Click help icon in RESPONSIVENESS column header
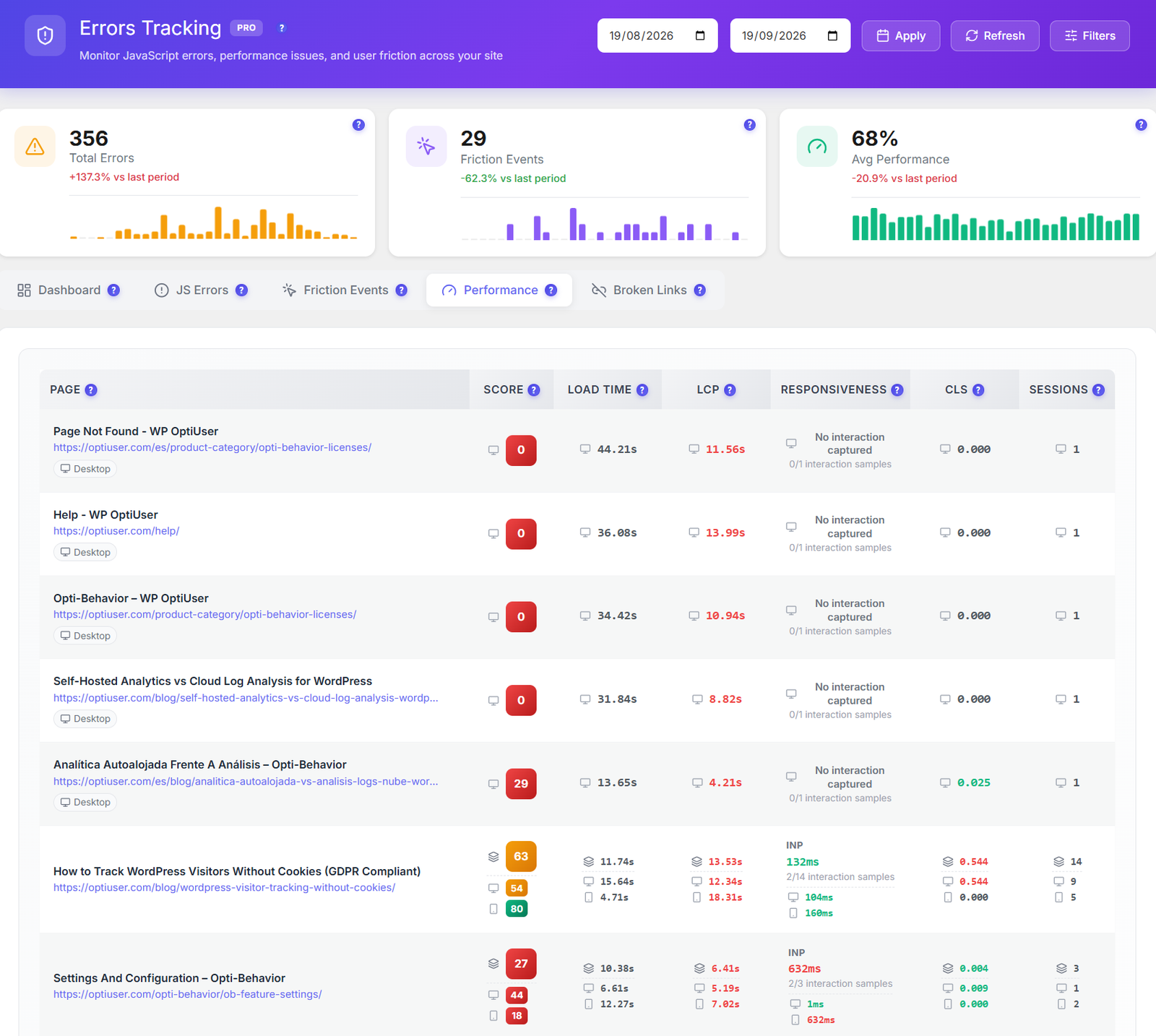Image resolution: width=1156 pixels, height=1036 pixels. point(897,390)
